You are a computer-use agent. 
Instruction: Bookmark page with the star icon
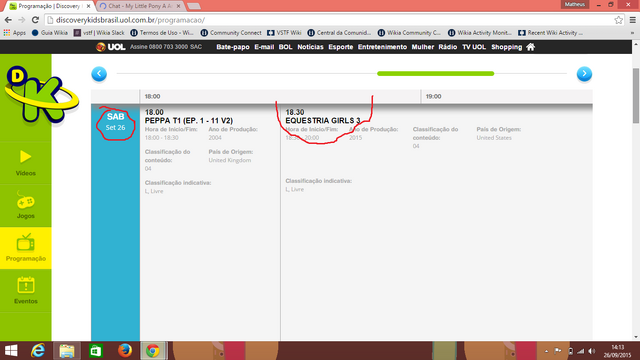[x=618, y=20]
